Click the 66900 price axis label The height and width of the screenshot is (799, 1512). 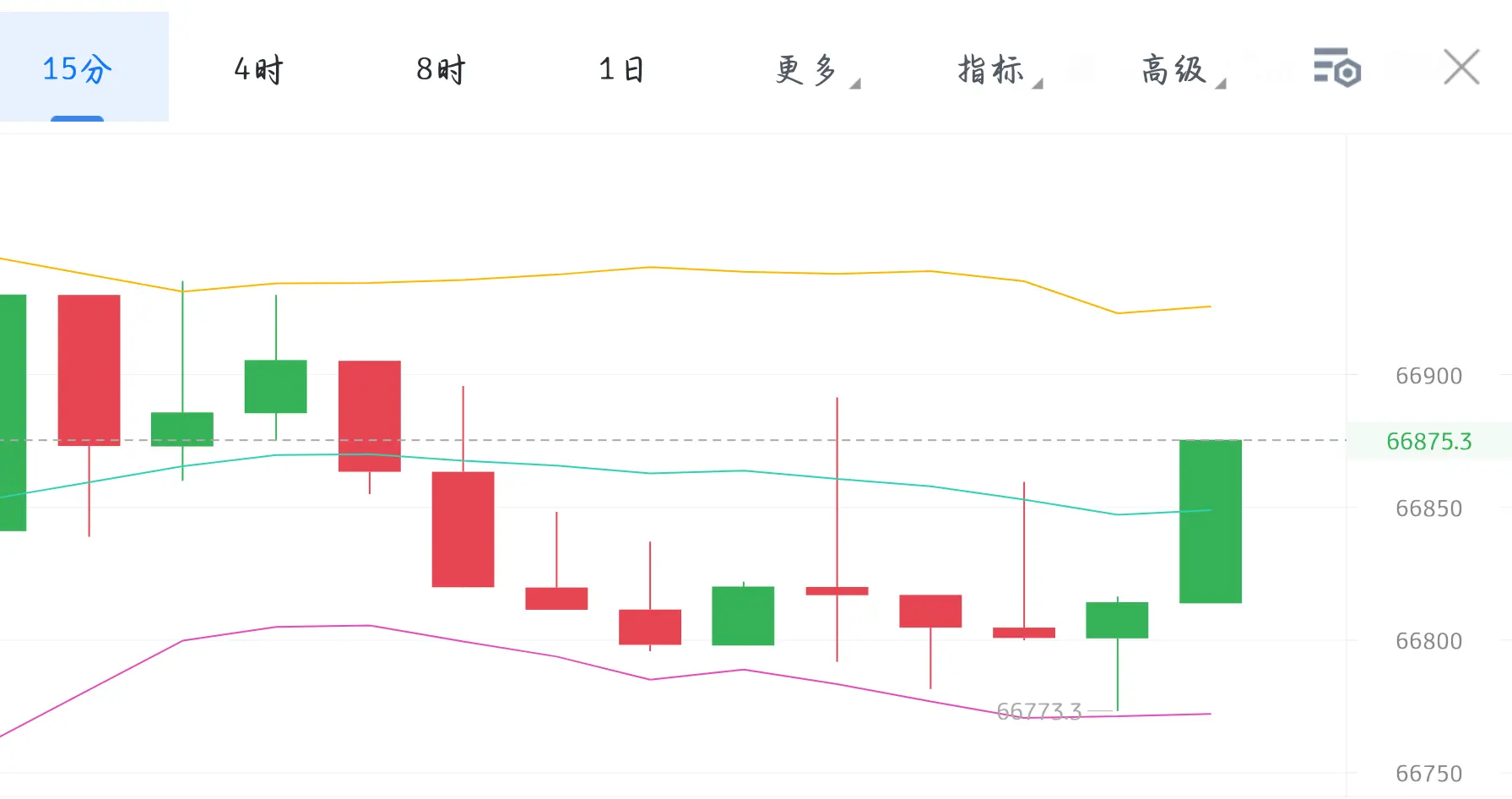(x=1428, y=376)
